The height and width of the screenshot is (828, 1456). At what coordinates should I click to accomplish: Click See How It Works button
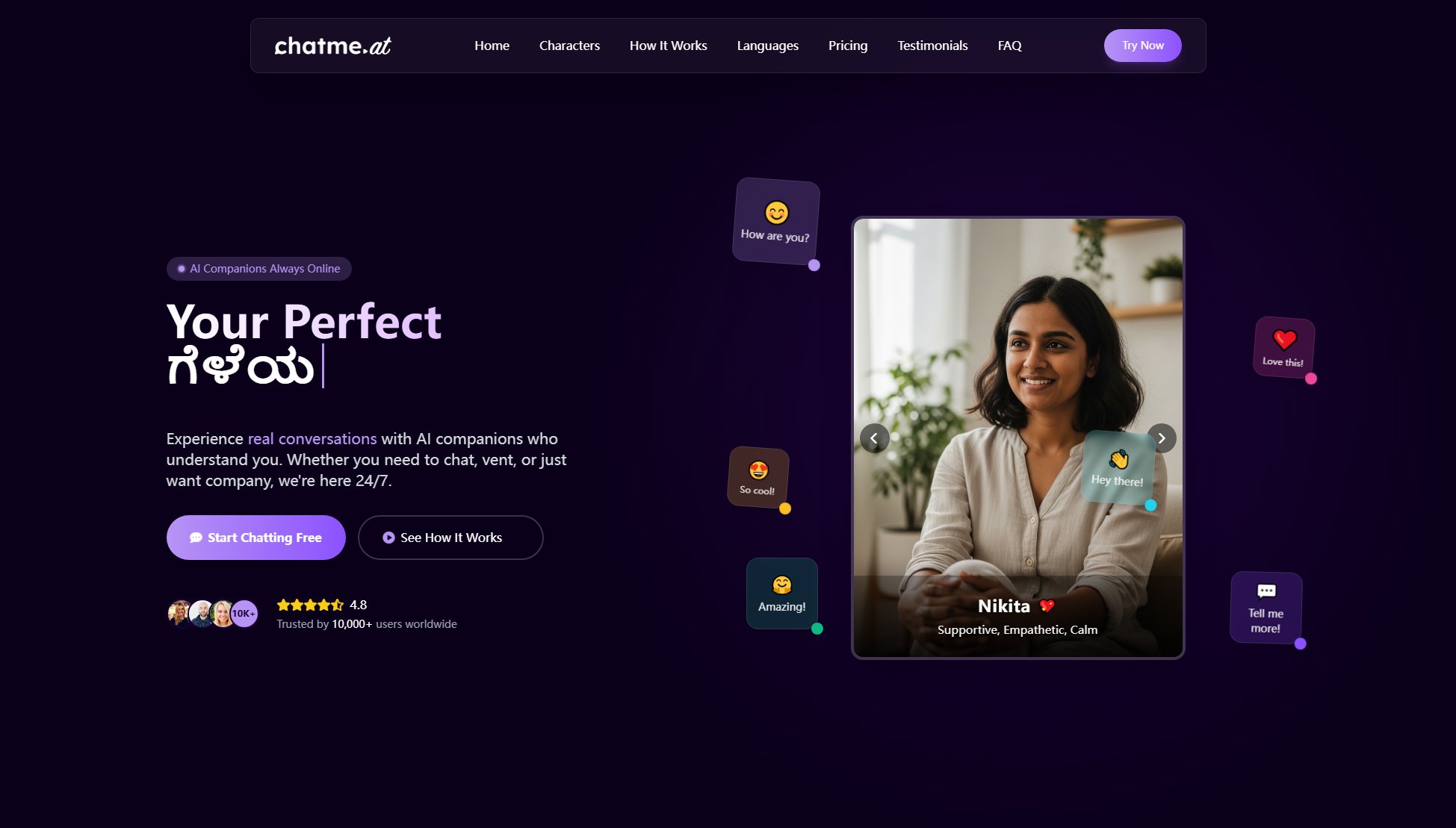[450, 538]
